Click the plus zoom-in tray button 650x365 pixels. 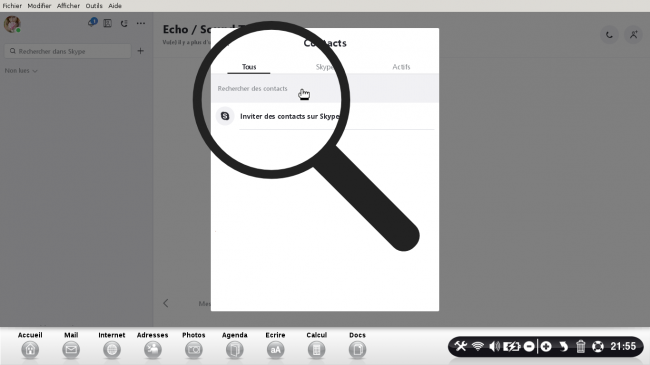[x=546, y=346]
